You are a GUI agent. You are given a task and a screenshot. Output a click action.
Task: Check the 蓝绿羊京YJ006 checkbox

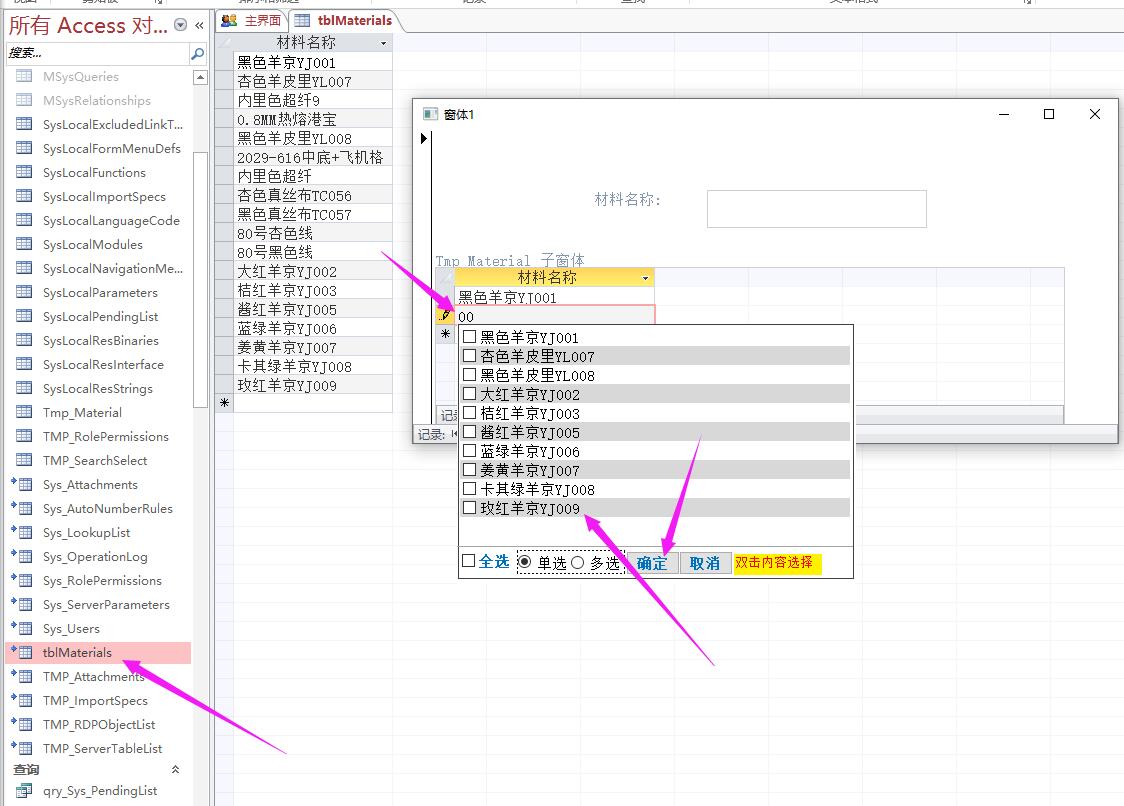point(470,450)
